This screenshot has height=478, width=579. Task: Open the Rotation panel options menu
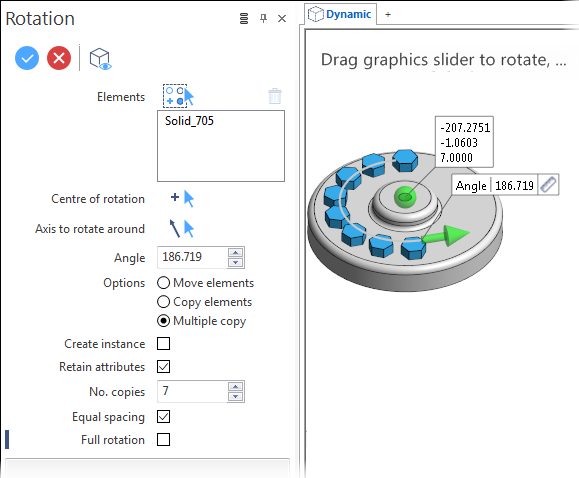coord(244,18)
